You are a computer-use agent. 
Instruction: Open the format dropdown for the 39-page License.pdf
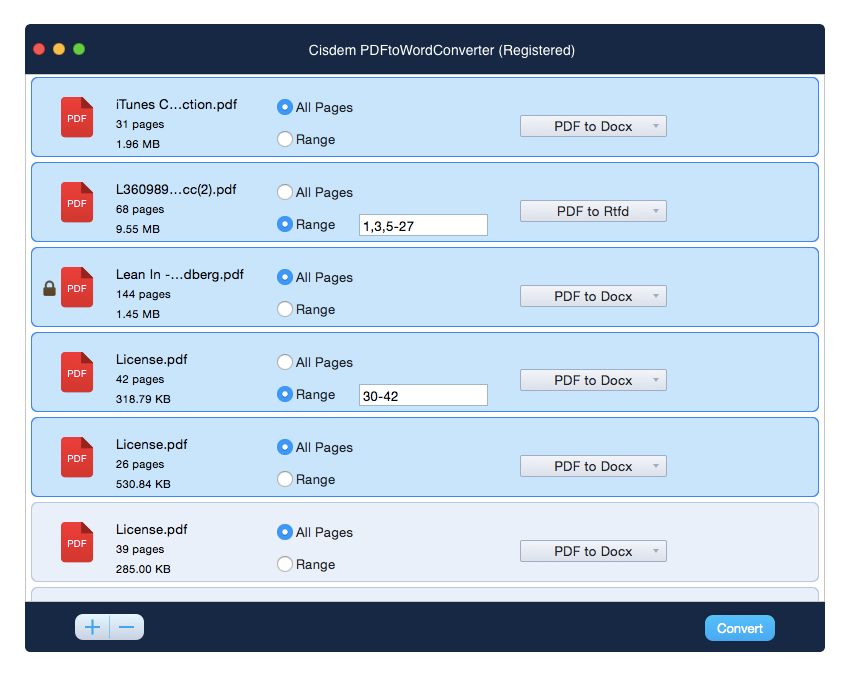tap(593, 551)
